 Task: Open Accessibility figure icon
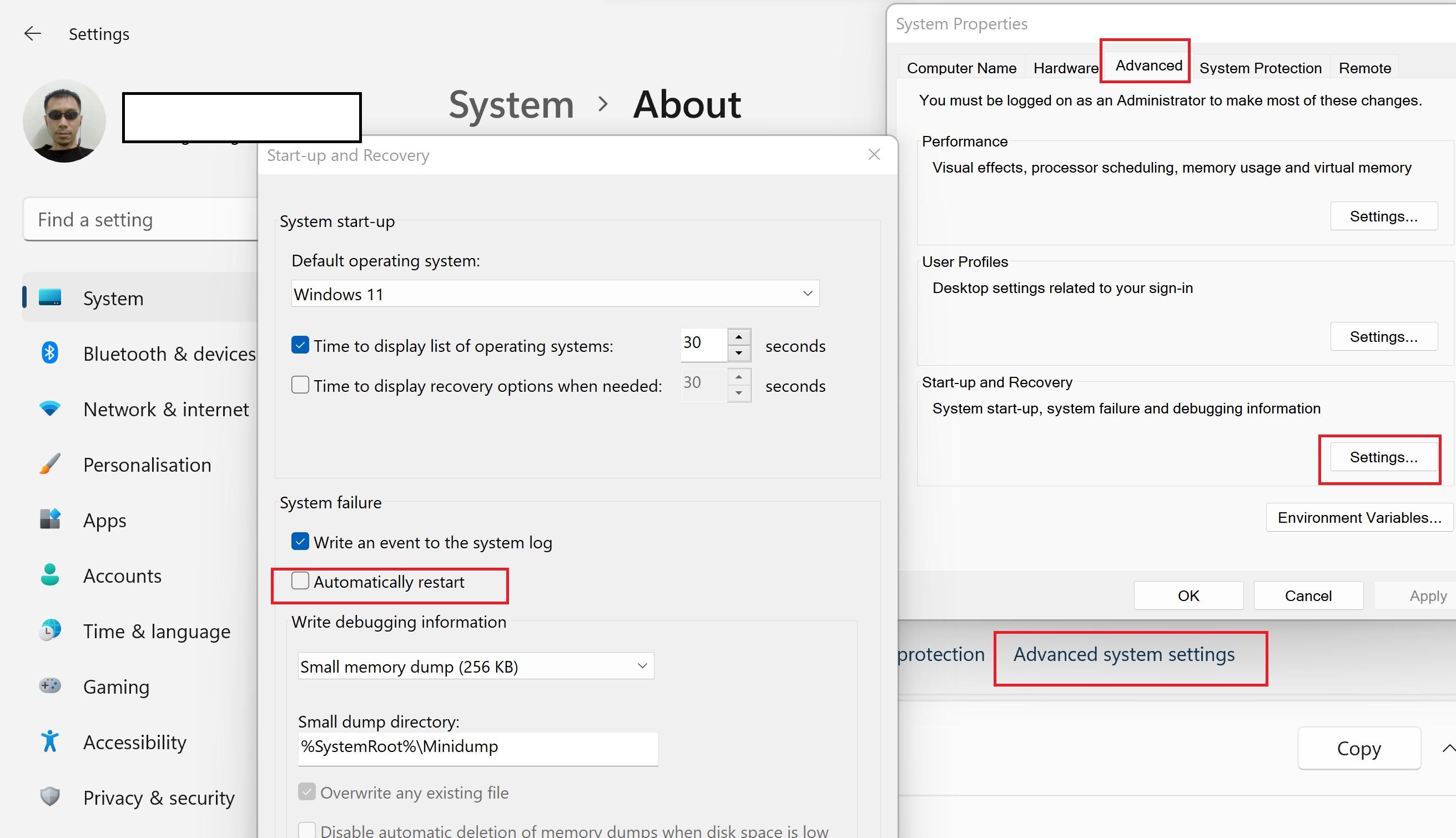click(50, 741)
